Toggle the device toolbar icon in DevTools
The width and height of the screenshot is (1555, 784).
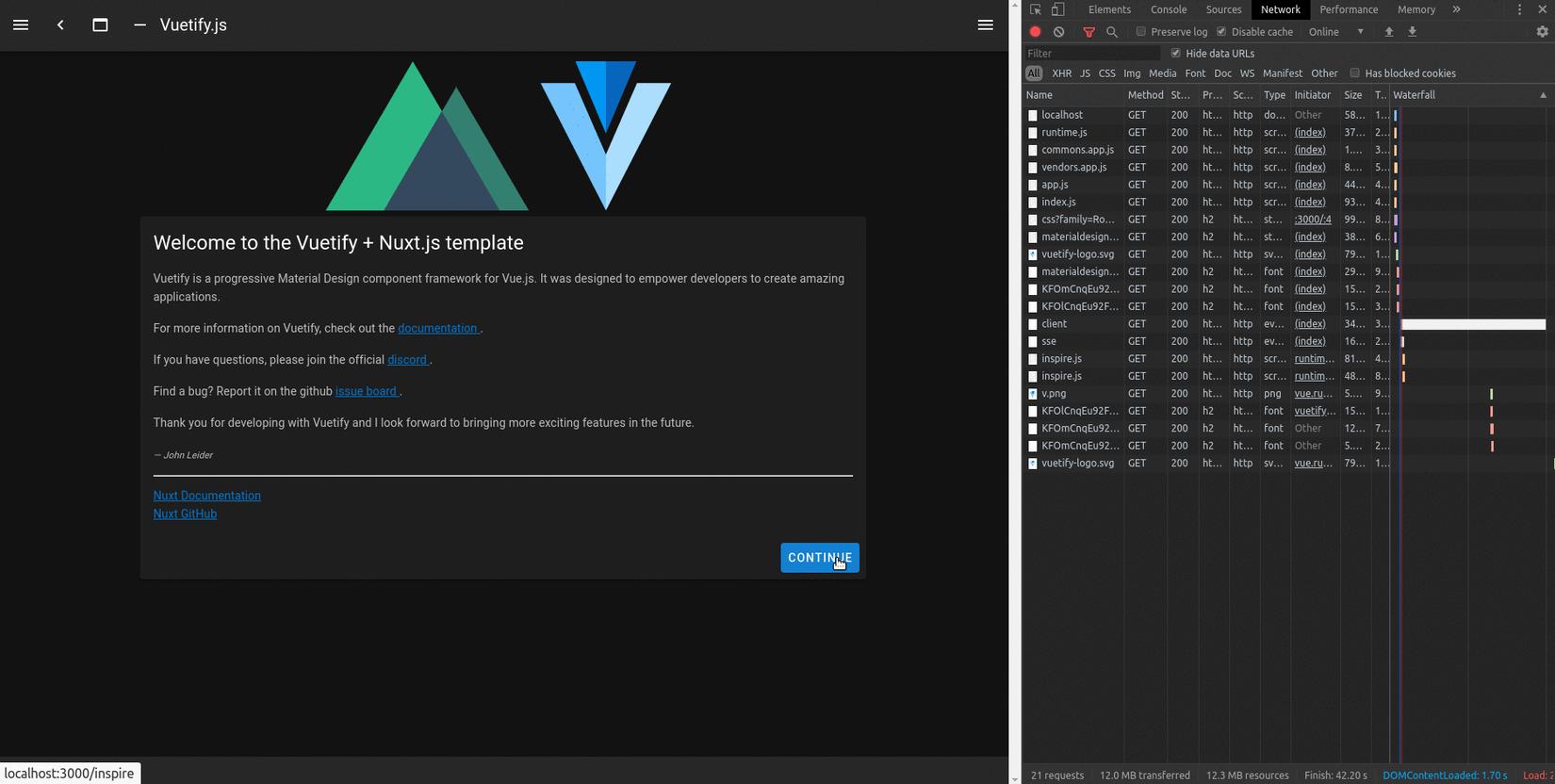point(1058,9)
